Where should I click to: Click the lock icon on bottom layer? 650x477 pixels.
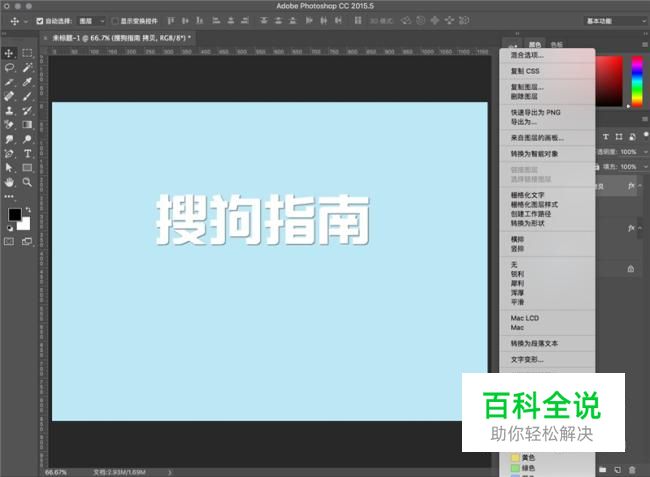click(631, 269)
